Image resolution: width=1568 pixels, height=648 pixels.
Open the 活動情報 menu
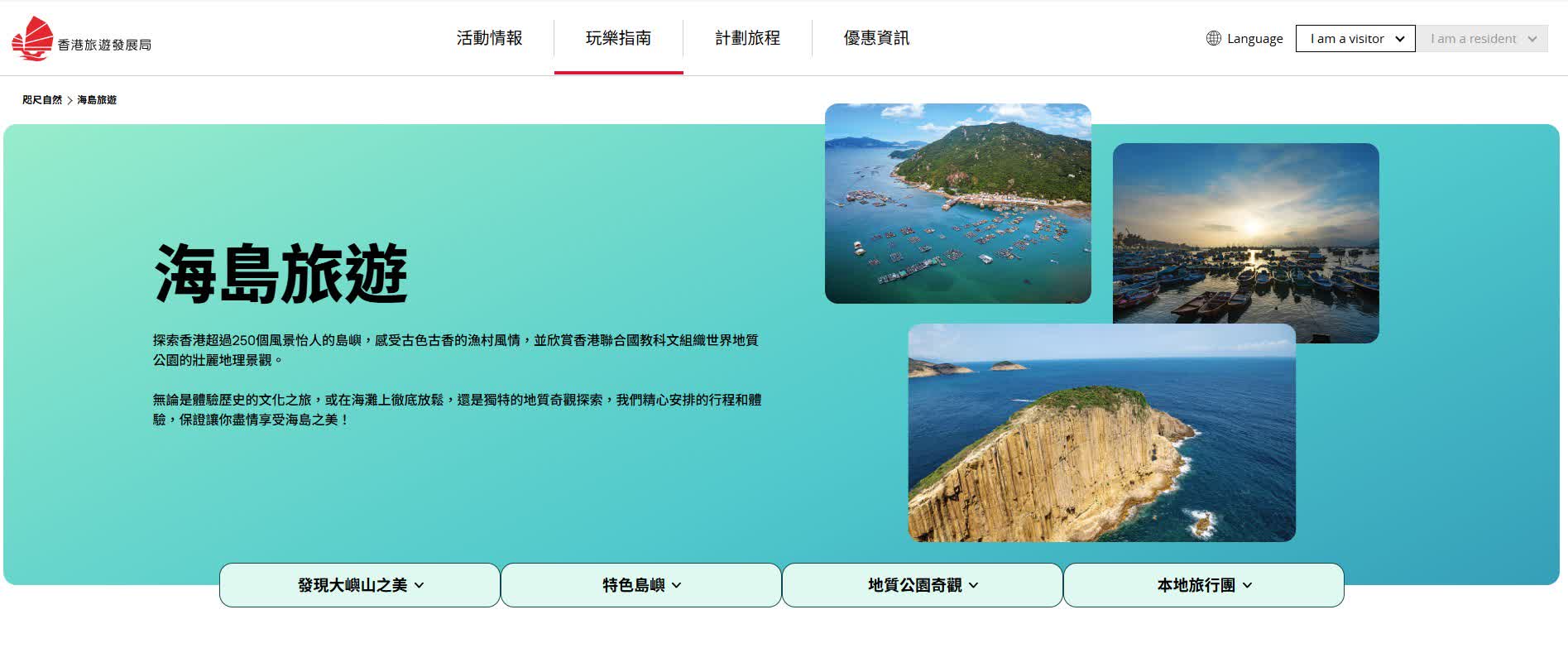[490, 38]
